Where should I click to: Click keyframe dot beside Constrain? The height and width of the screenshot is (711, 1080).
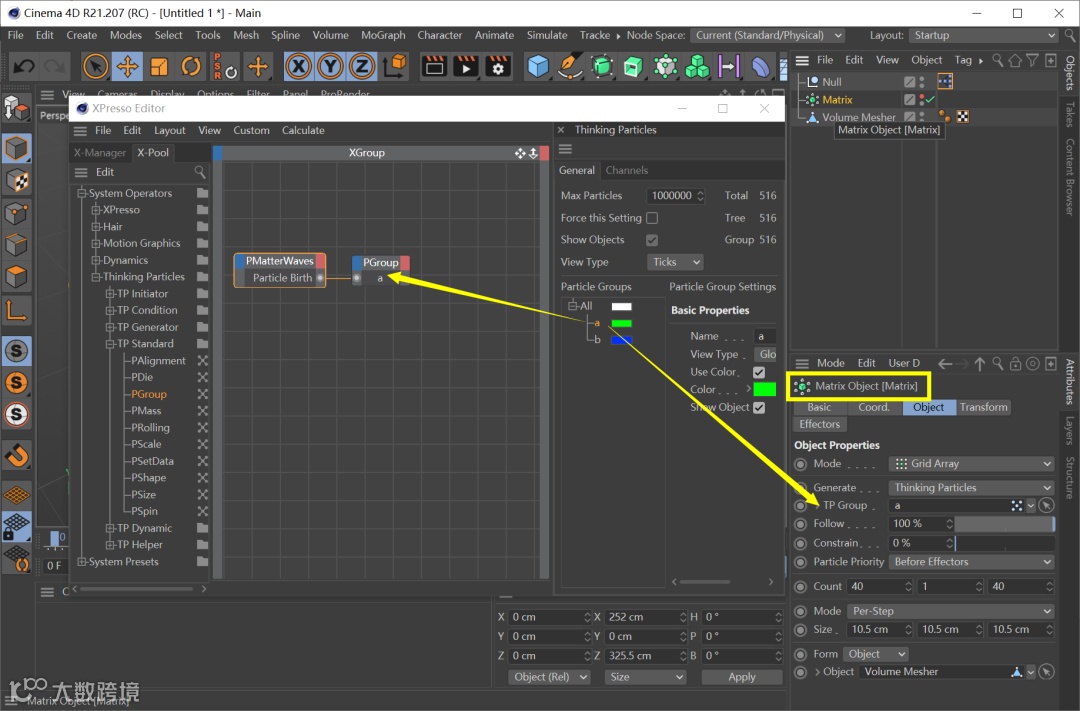point(800,544)
